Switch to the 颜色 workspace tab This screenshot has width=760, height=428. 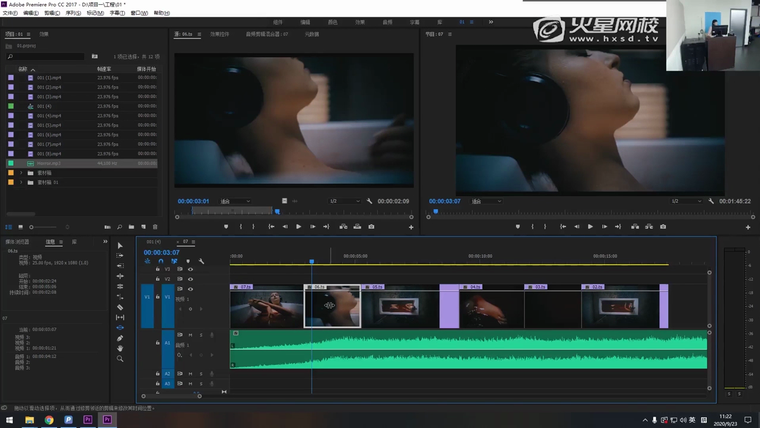click(333, 21)
